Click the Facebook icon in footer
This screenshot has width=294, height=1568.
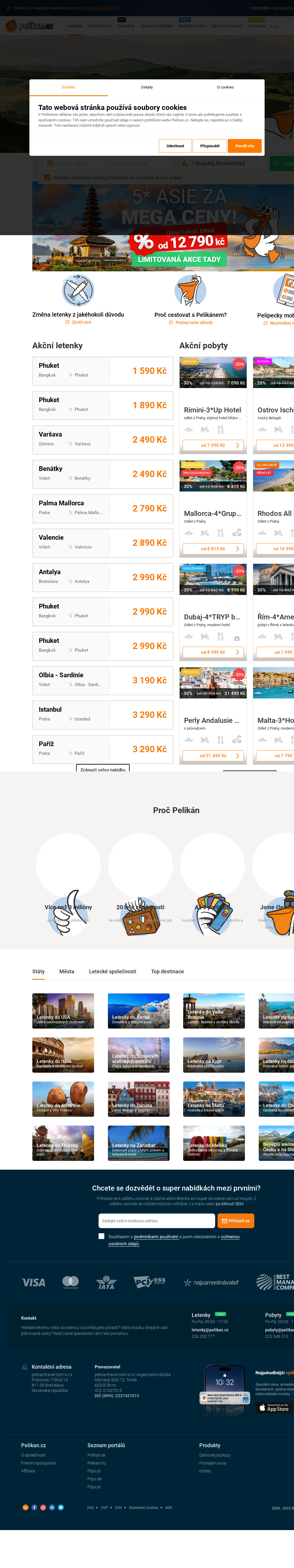click(34, 1507)
